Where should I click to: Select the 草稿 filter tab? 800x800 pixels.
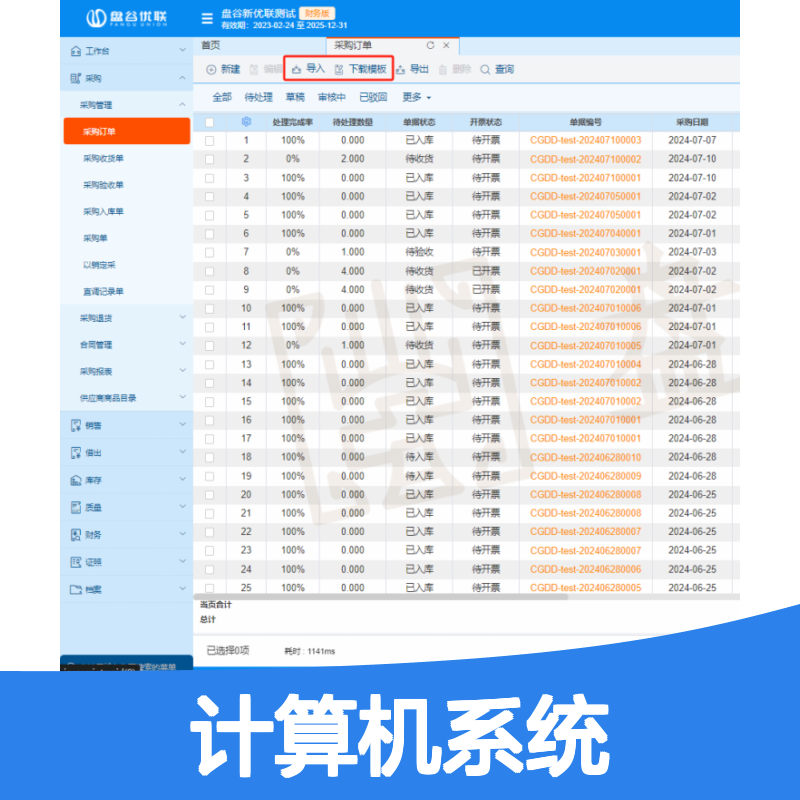click(295, 97)
